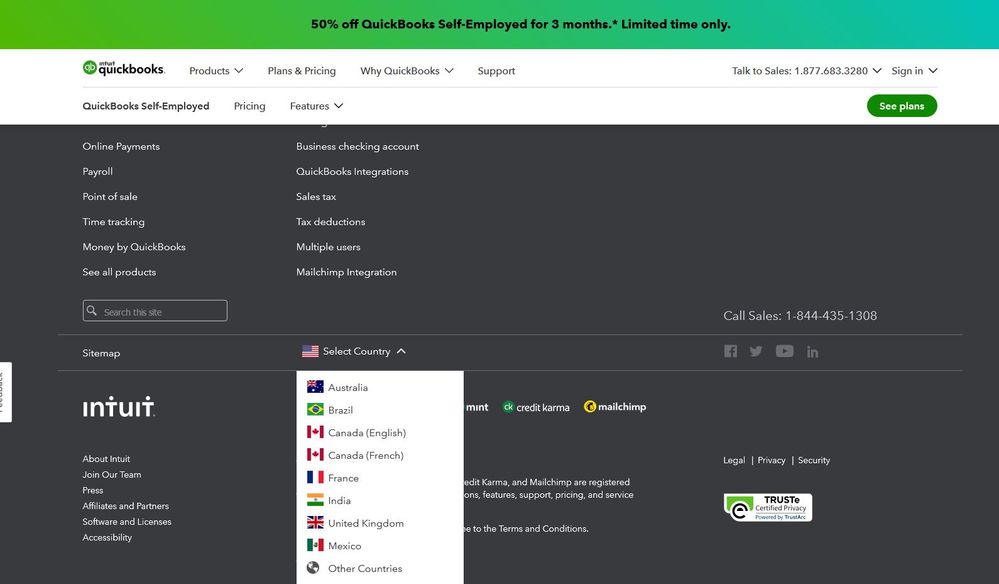Open the Sales tax link
The width and height of the screenshot is (999, 584).
point(316,196)
